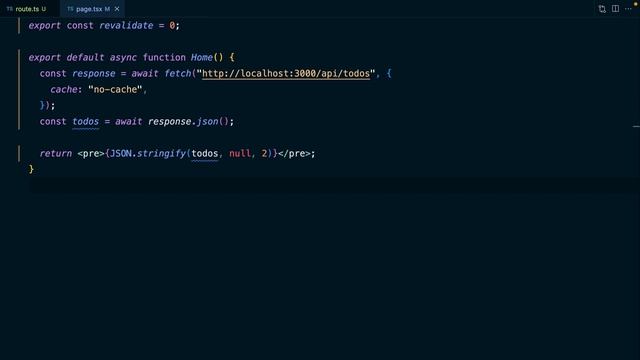Click the 'async' keyword
This screenshot has width=640, height=360.
pos(123,57)
